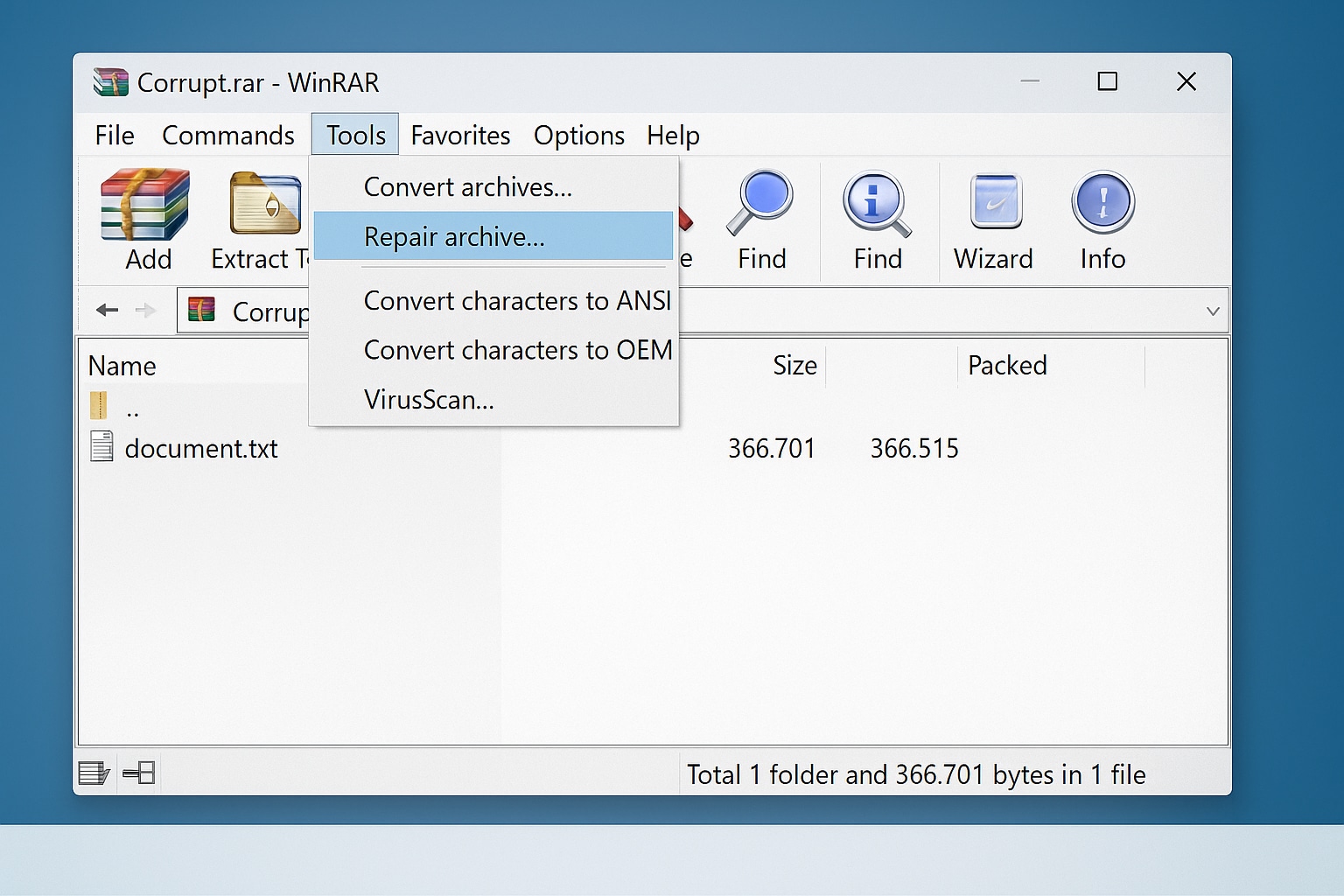
Task: Maximize the WinRAR window
Action: click(x=1108, y=81)
